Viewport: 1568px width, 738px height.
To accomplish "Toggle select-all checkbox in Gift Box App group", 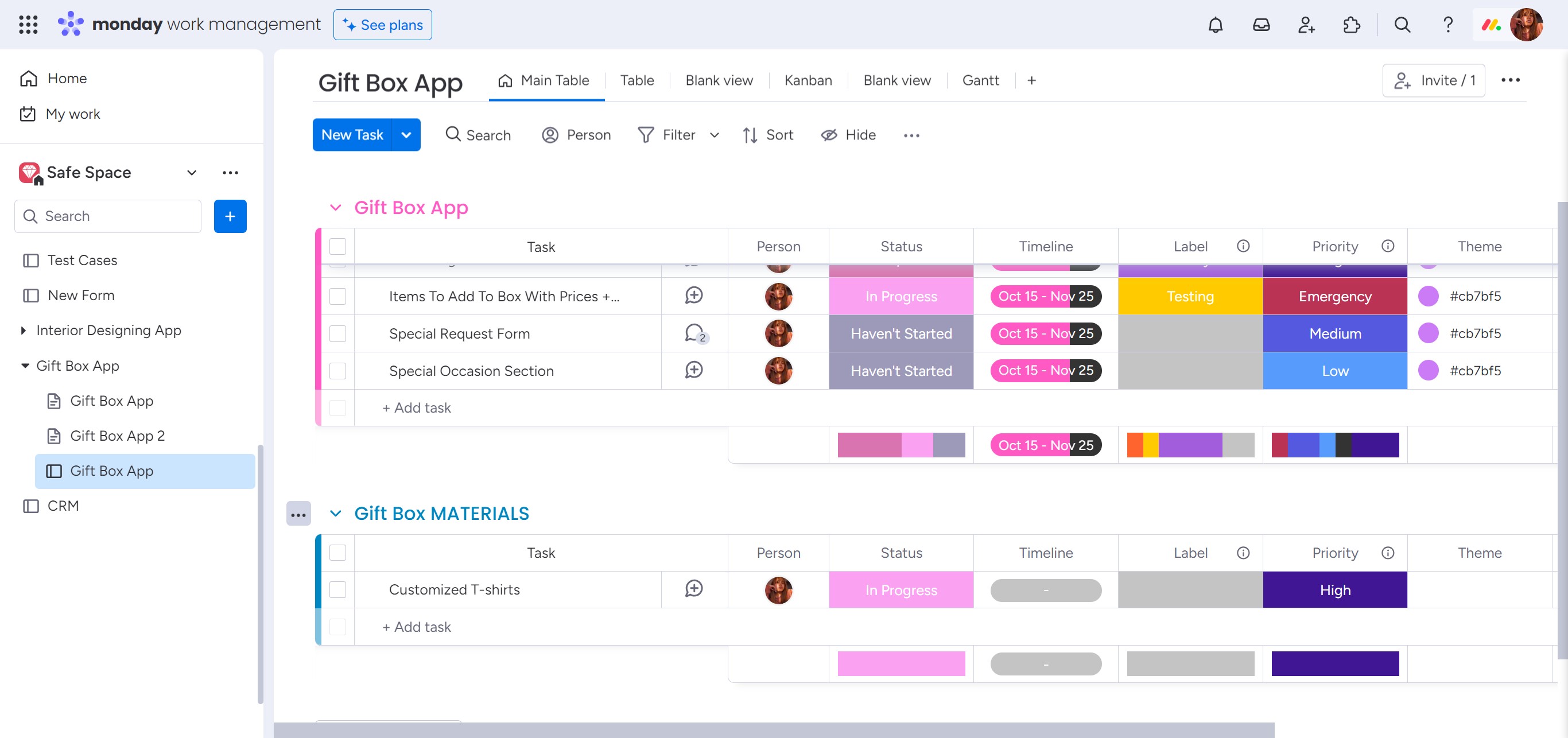I will (338, 246).
